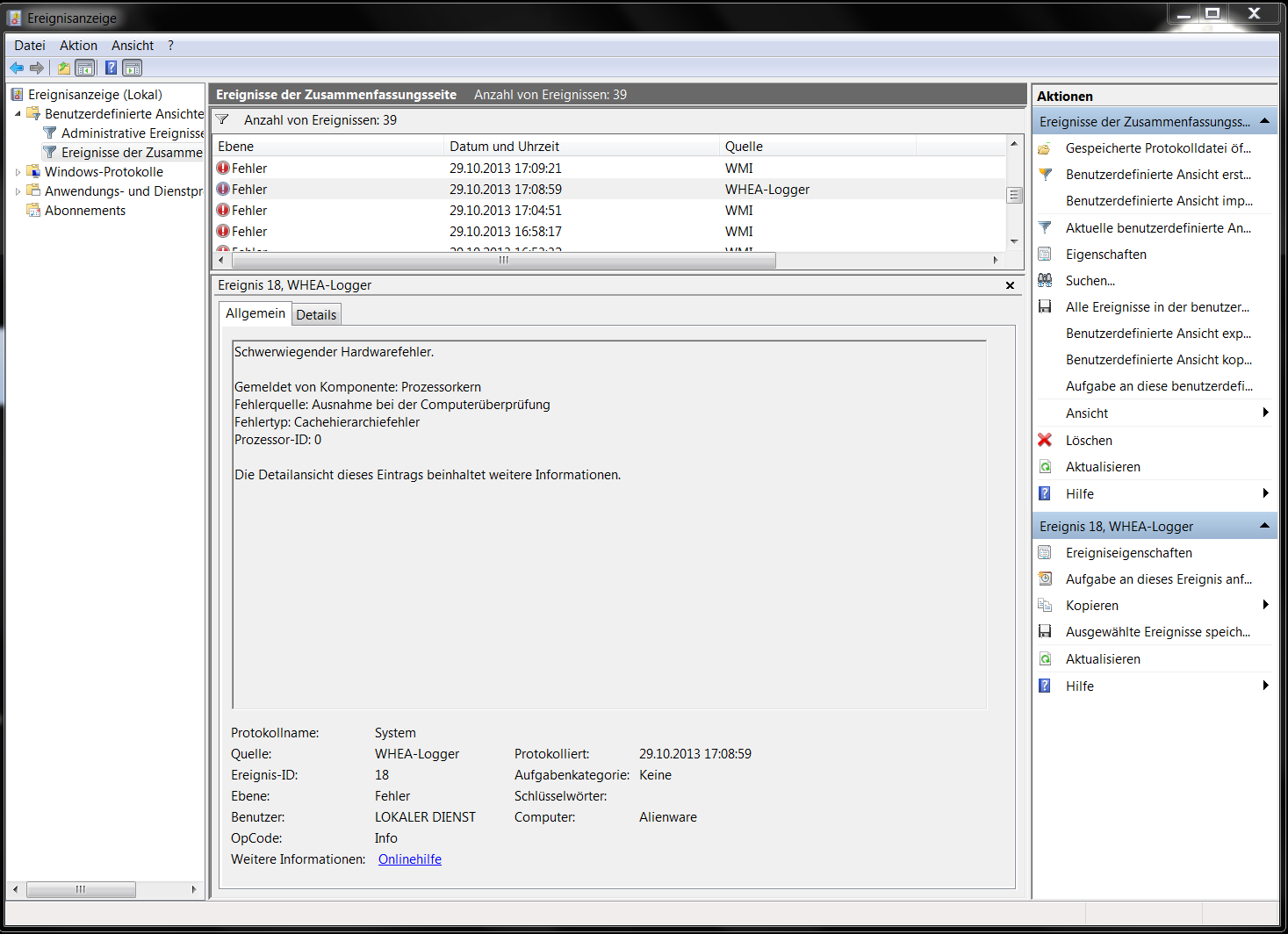Viewport: 1288px width, 934px height.
Task: Click the event description text box
Action: 609,524
